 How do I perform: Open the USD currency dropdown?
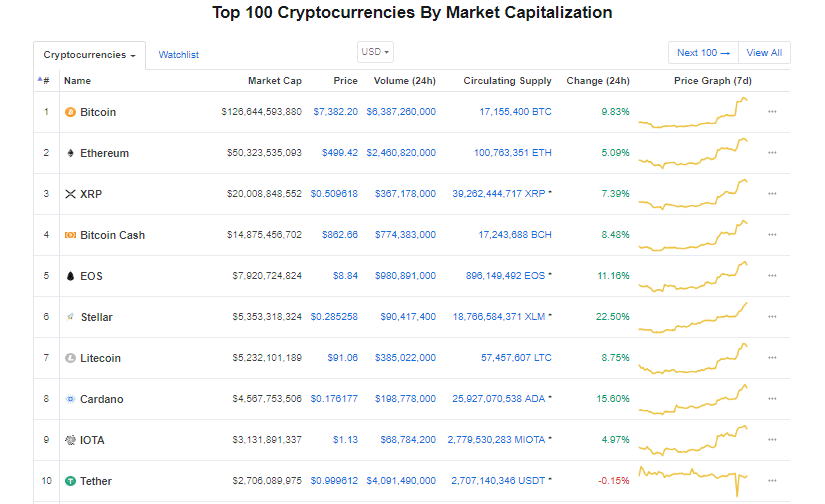click(x=375, y=52)
